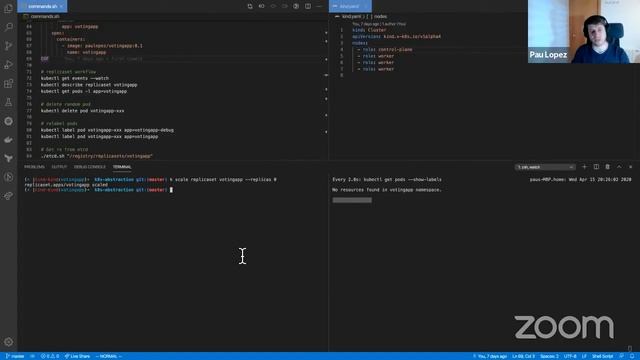Open the Docker whale icon view
This screenshot has height=360, width=640.
tap(8, 140)
